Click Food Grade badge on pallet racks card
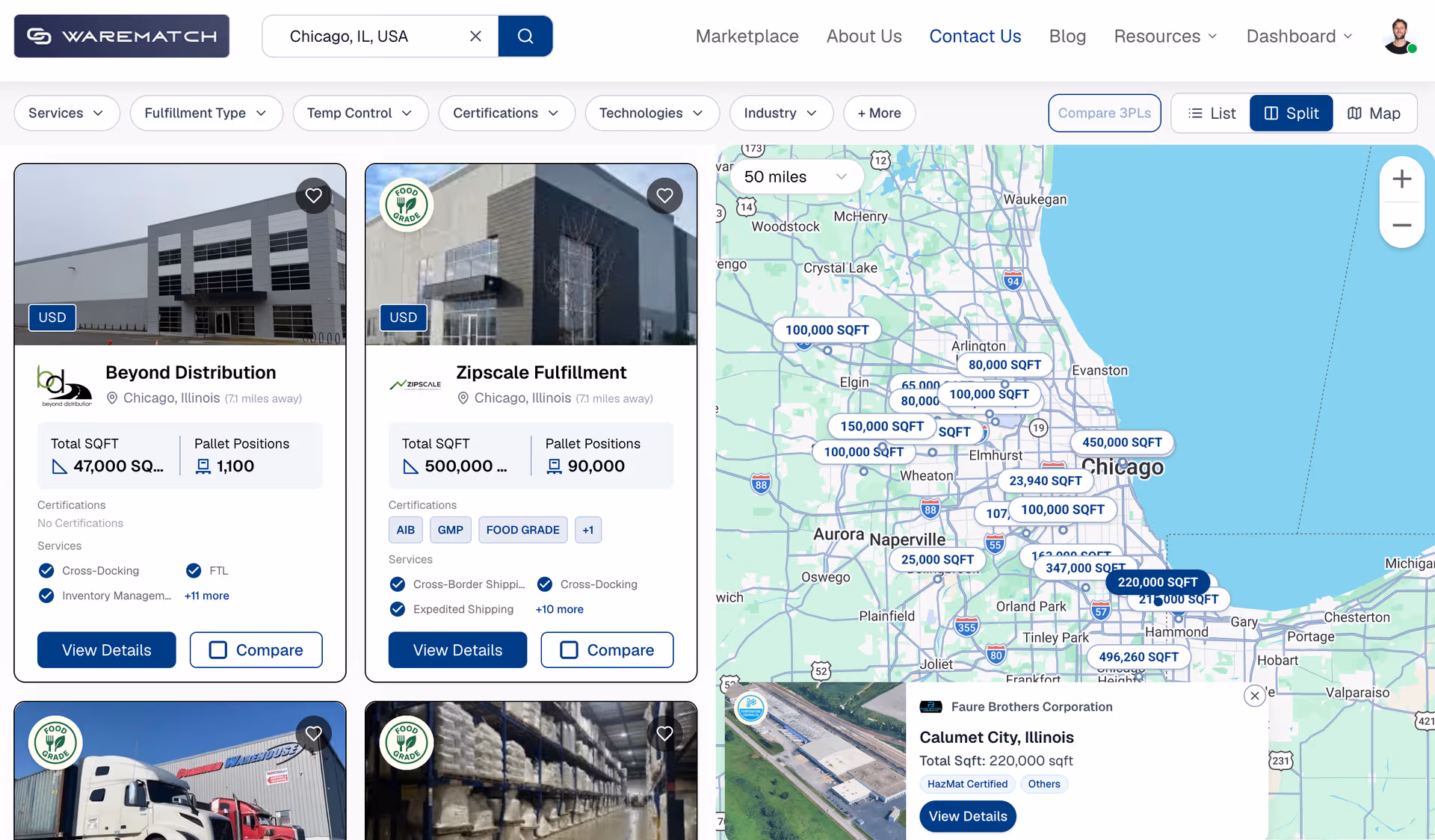The width and height of the screenshot is (1435, 840). click(x=407, y=743)
